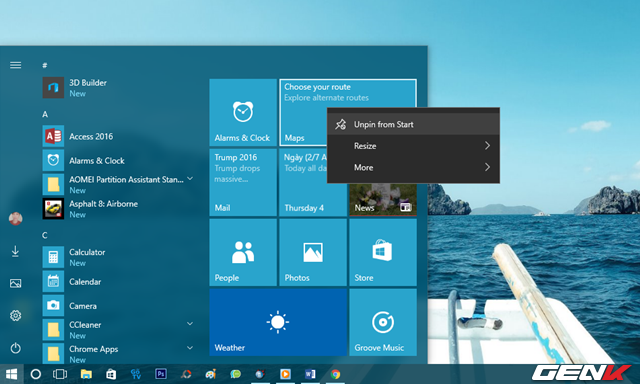Open the People tile
Screen dimensions: 640x384
coord(243,252)
